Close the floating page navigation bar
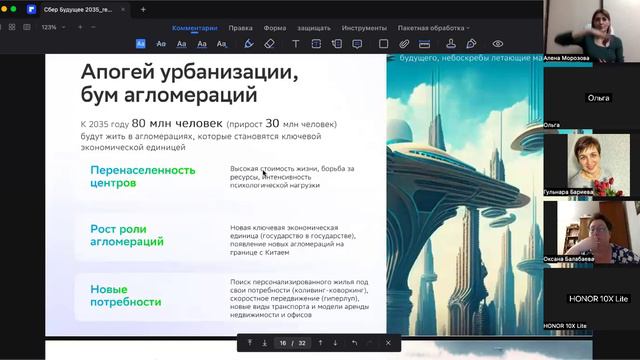The height and width of the screenshot is (360, 640). [388, 343]
